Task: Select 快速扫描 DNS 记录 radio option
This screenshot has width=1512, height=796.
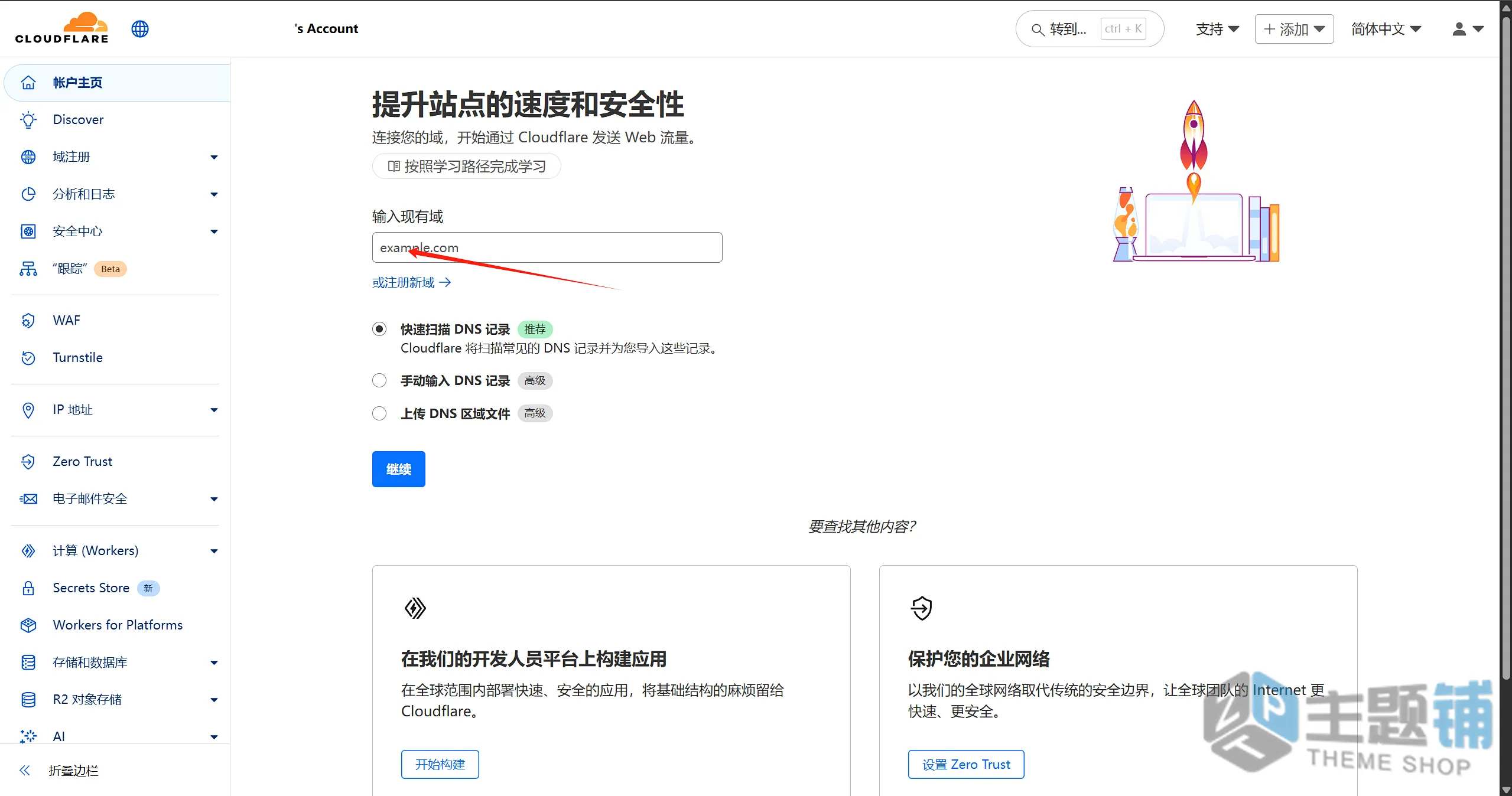Action: 379,329
